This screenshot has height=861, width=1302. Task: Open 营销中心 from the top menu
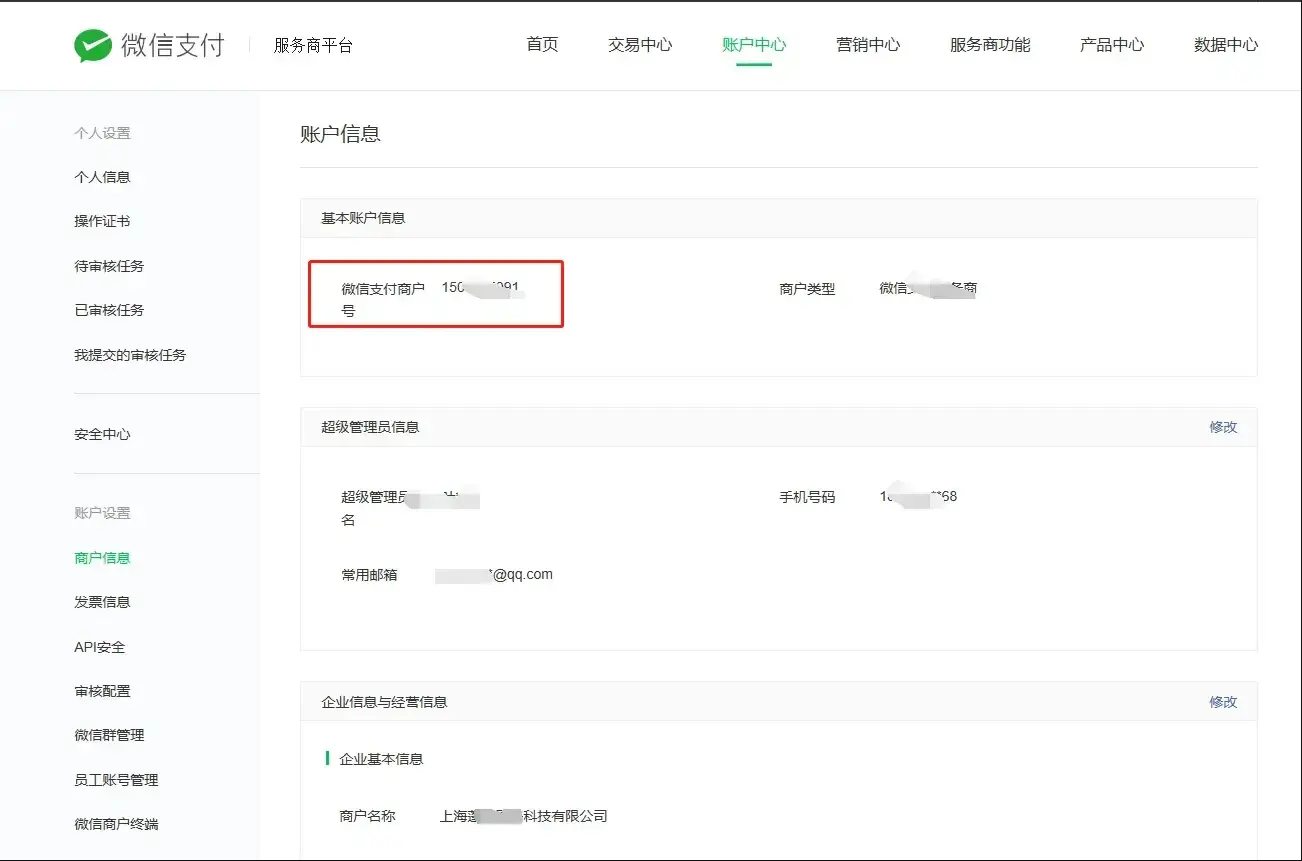click(x=868, y=45)
